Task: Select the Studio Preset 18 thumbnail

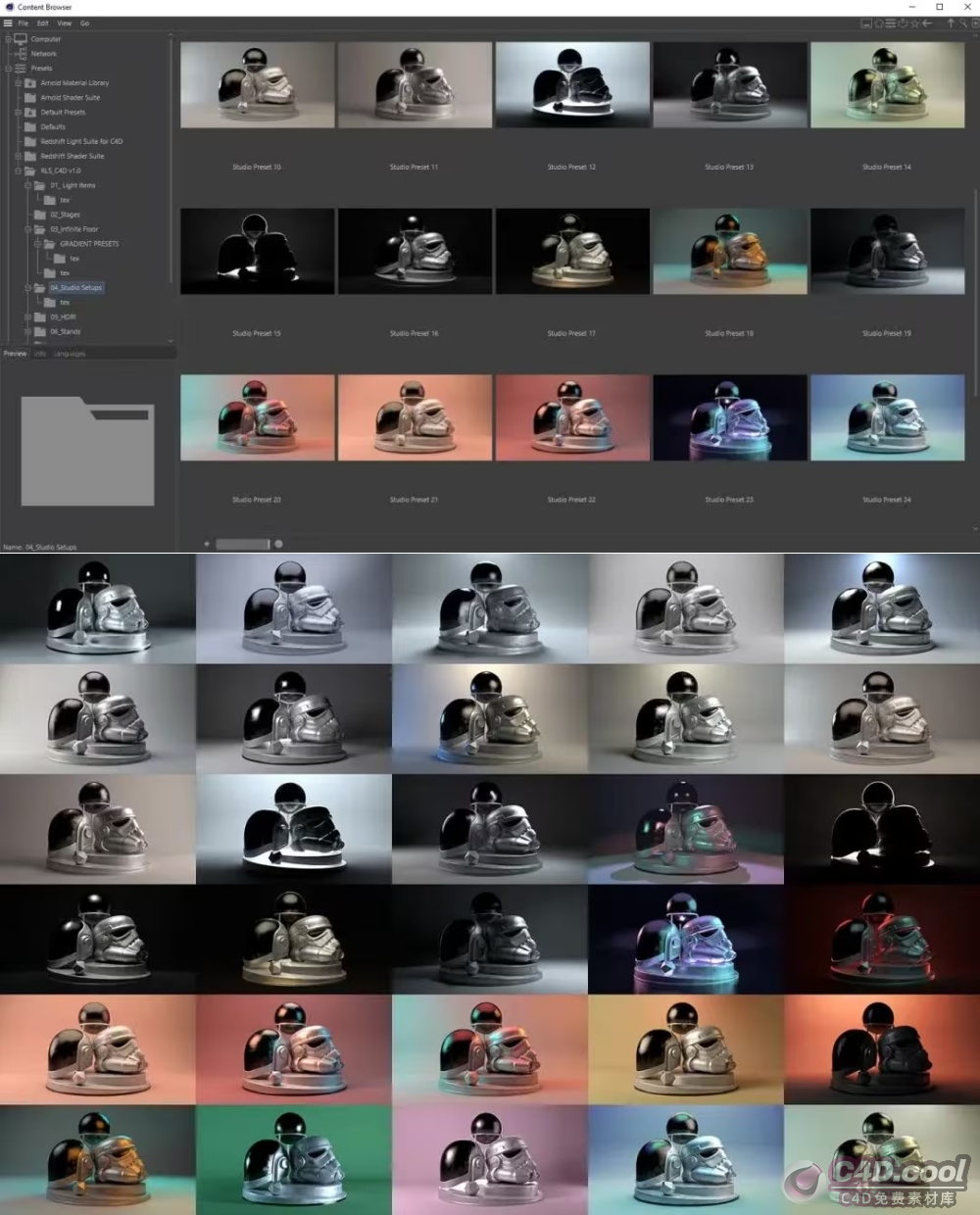Action: (x=730, y=251)
